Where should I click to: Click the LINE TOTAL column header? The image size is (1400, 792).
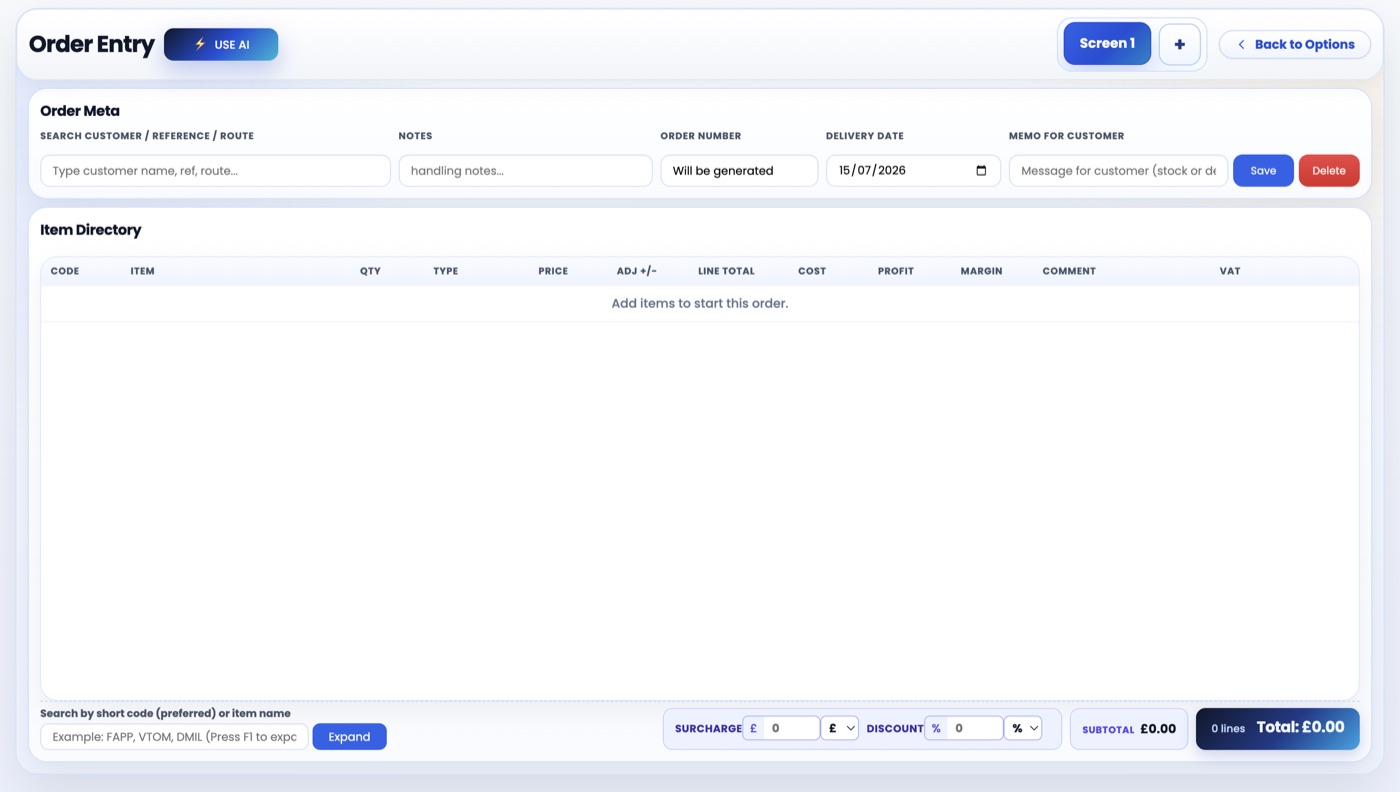(726, 271)
